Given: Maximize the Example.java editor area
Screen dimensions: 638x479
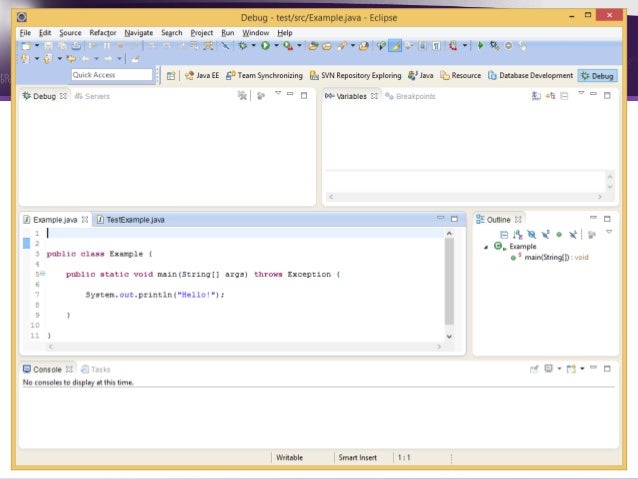Looking at the screenshot, I should point(454,218).
